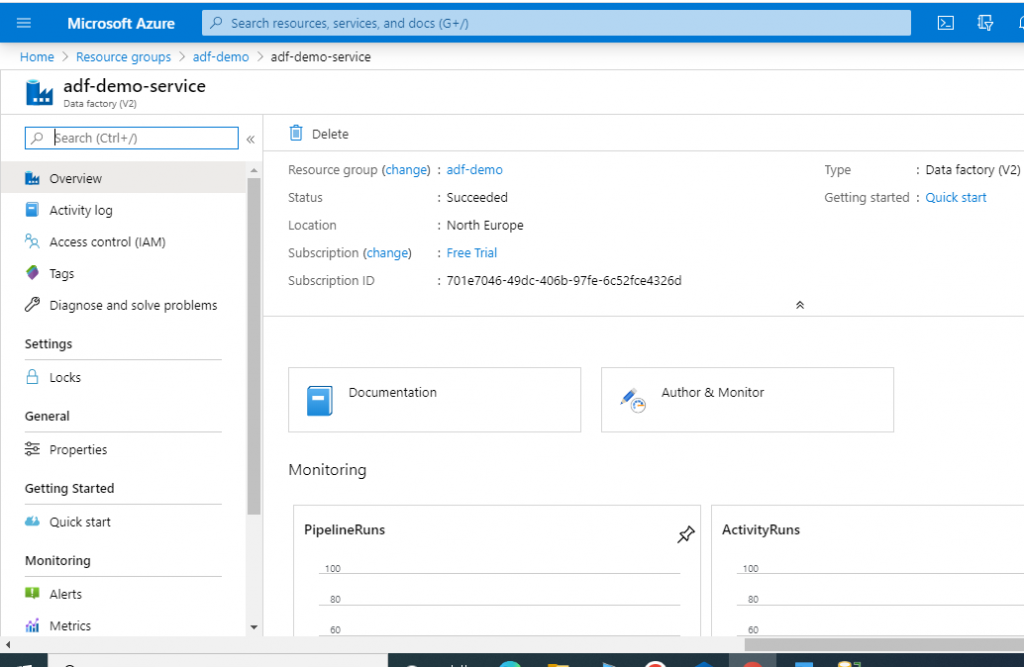The height and width of the screenshot is (667, 1024).
Task: Click the Locks padlock icon
Action: pos(32,376)
